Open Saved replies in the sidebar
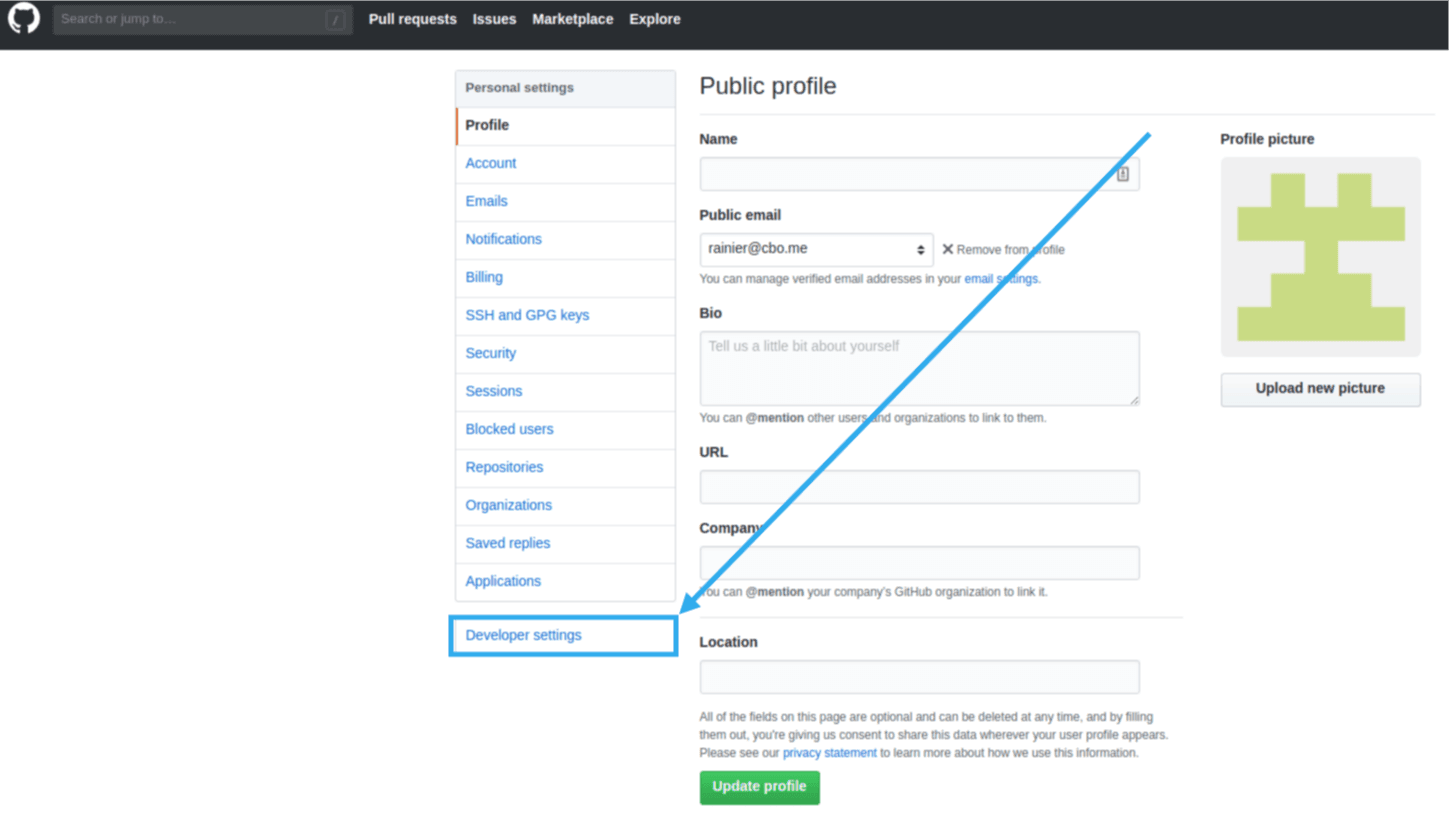The image size is (1449, 825). 565,544
